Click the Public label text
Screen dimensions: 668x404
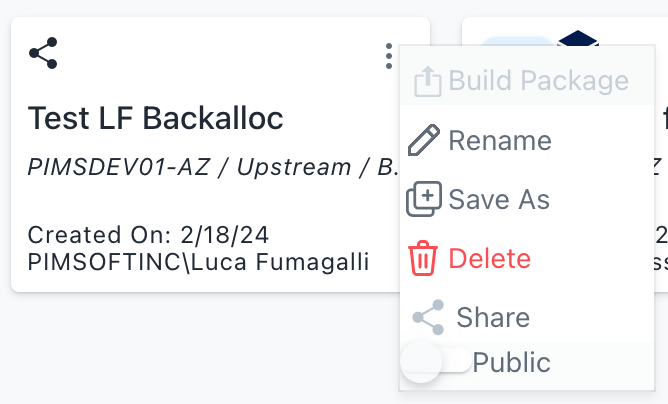[511, 361]
